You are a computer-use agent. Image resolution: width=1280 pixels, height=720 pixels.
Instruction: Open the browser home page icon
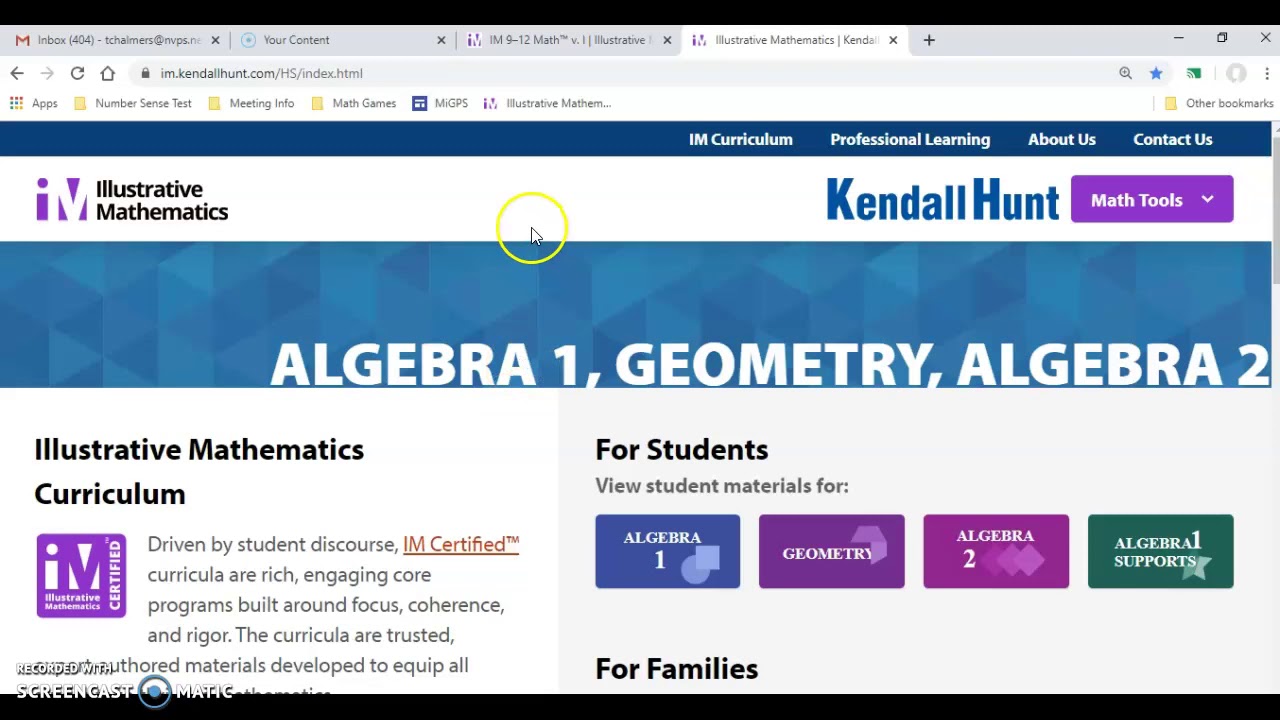pos(108,73)
